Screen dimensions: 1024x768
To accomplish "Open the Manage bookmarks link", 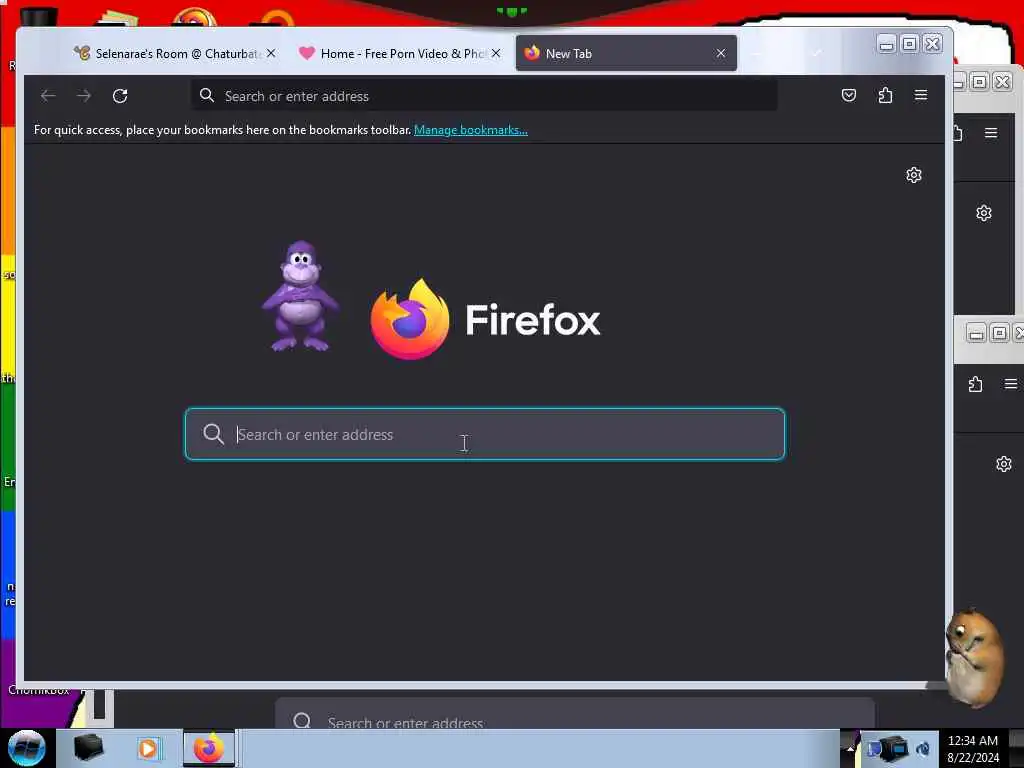I will tap(471, 130).
